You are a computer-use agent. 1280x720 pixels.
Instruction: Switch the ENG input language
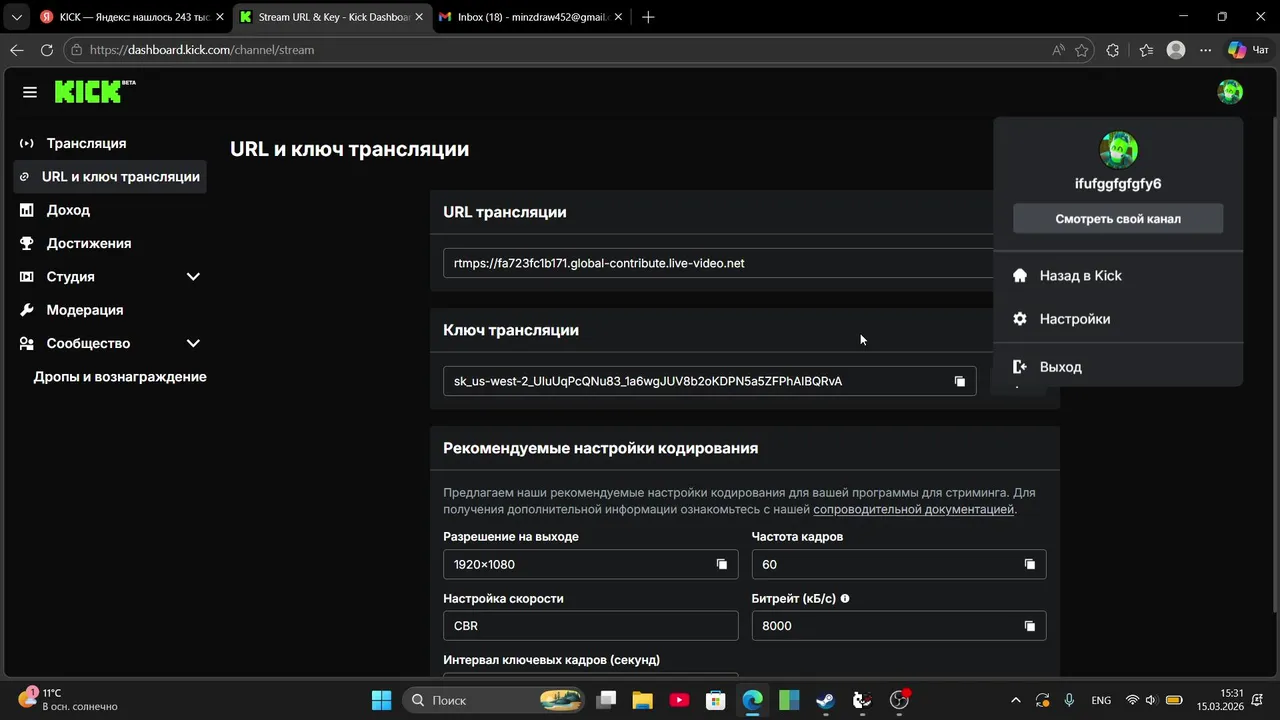pyautogui.click(x=1101, y=700)
